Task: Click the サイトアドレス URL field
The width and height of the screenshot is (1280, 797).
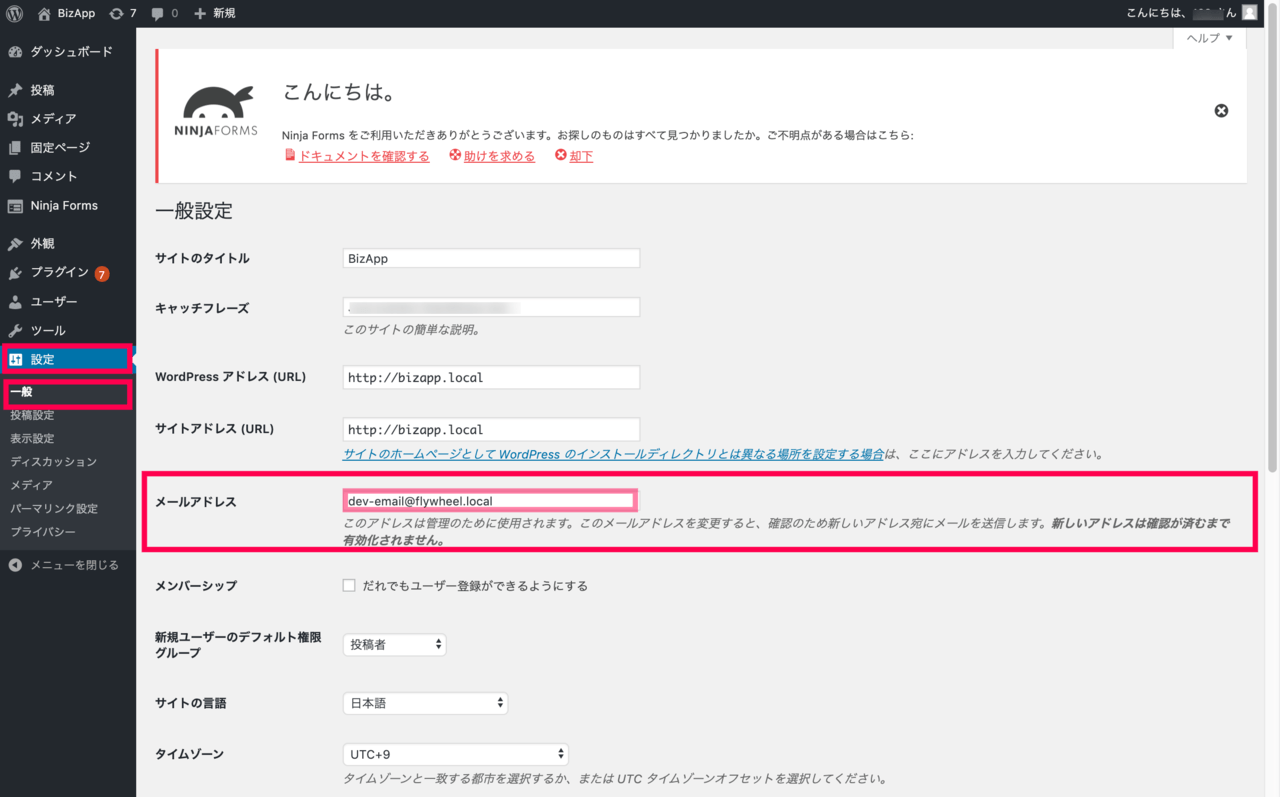Action: pos(491,429)
